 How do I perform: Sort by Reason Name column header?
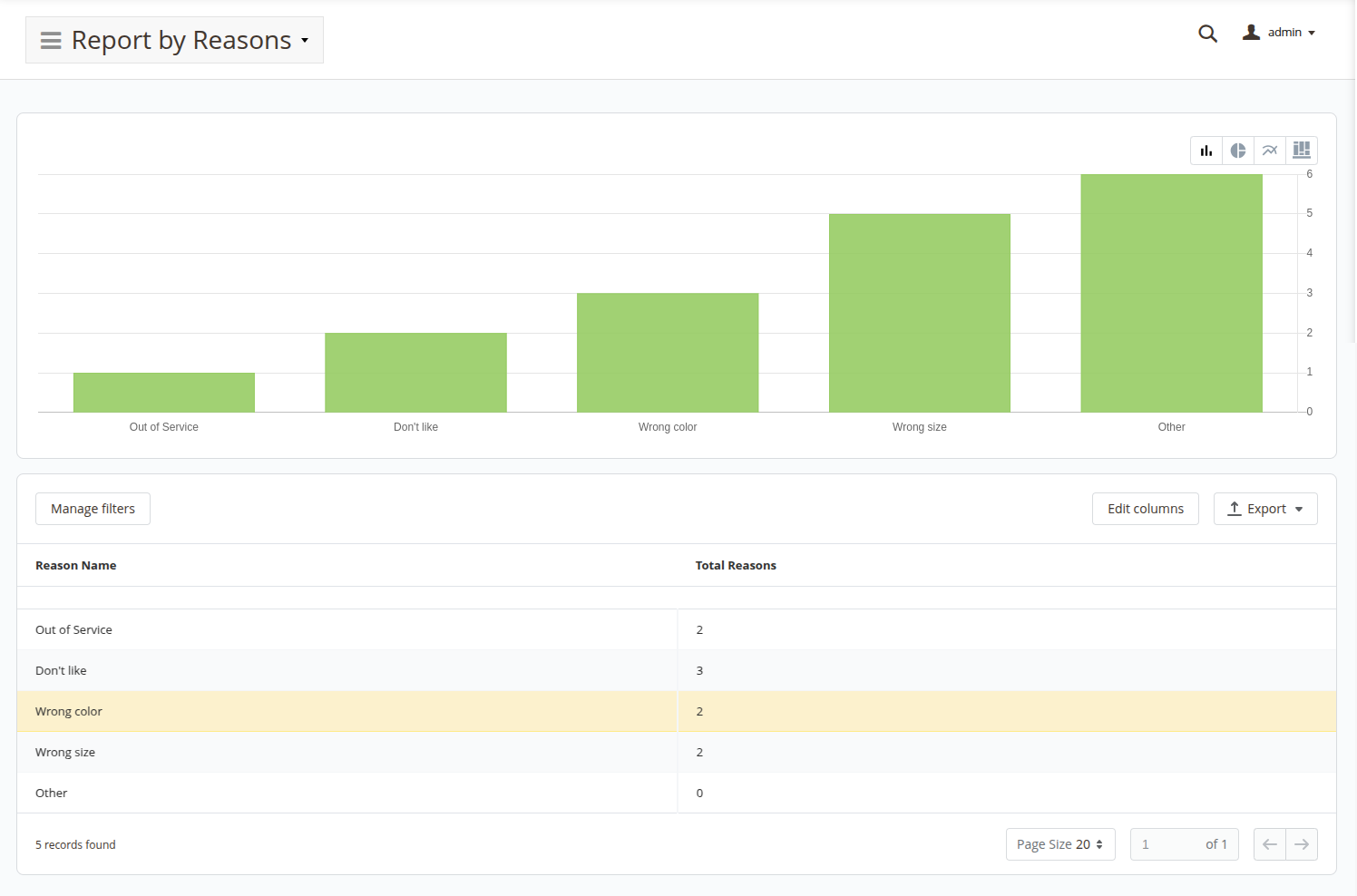76,565
